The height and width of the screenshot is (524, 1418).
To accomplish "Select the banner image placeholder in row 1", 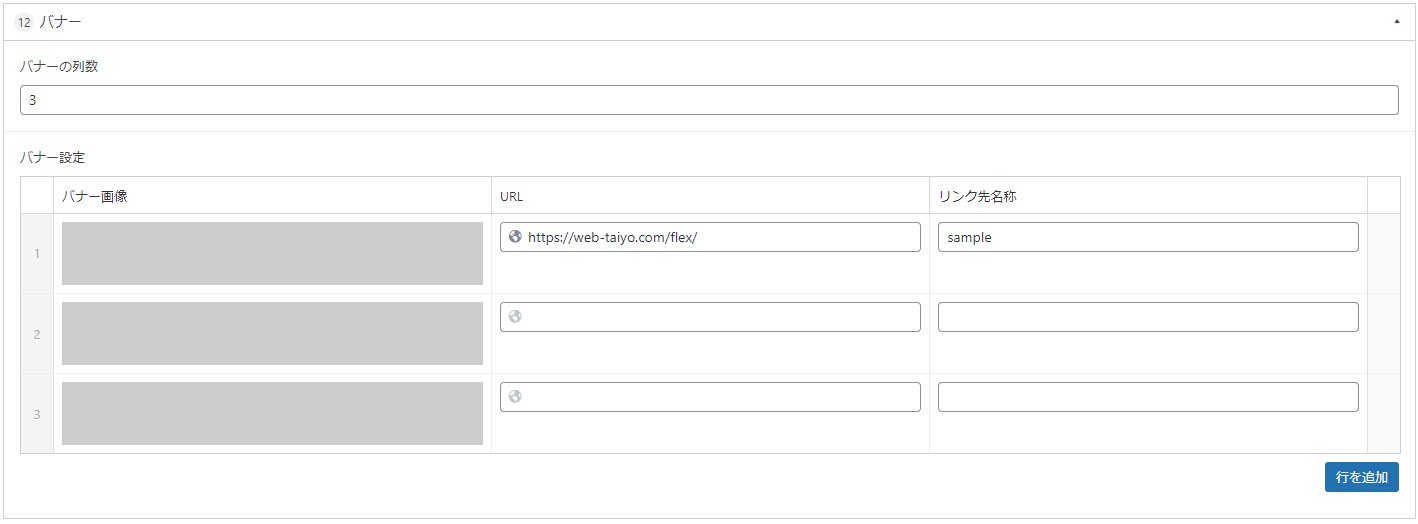I will click(272, 254).
